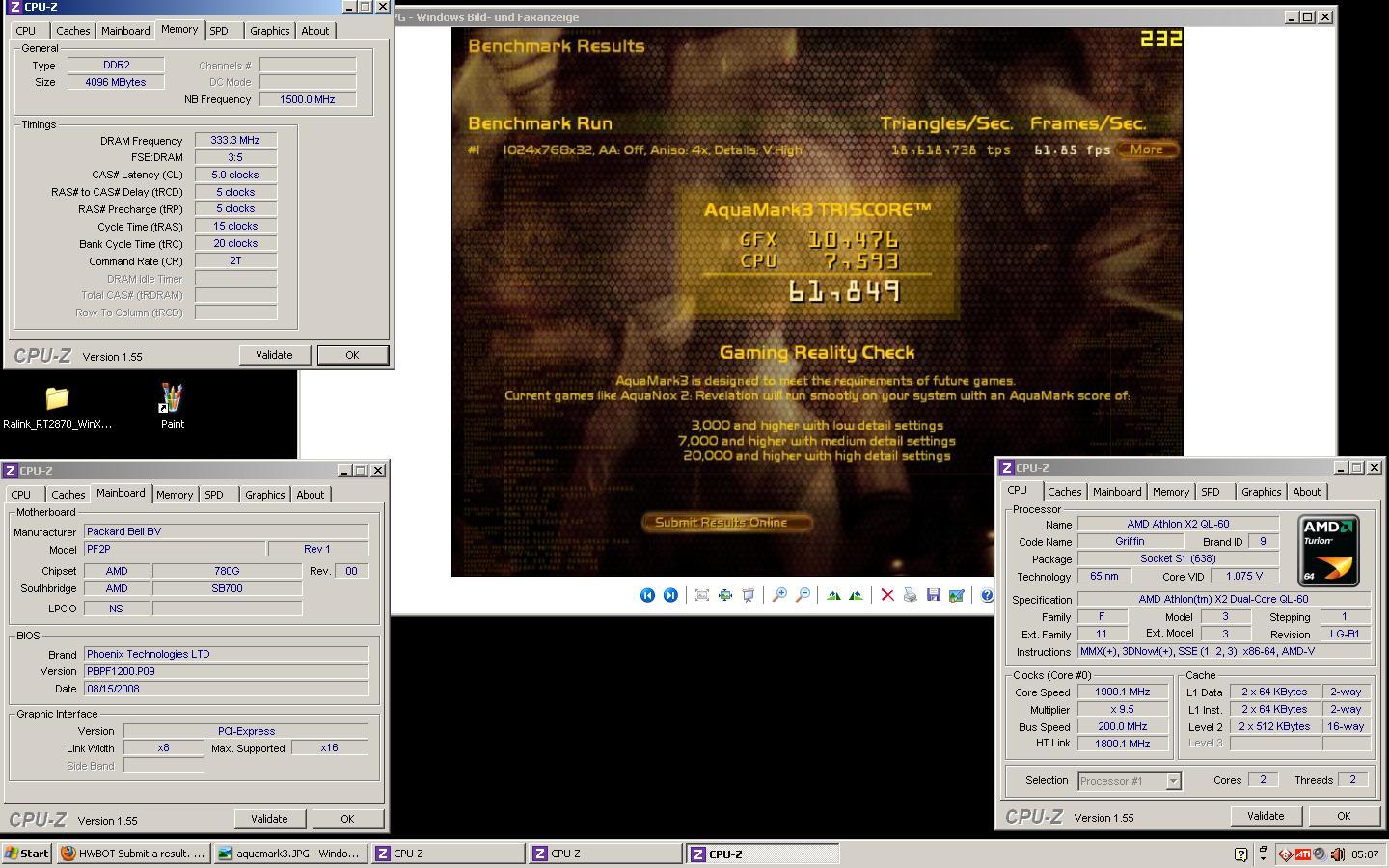1389x868 pixels.
Task: Open Graphics tab in top-left CPU-Z window
Action: [x=269, y=31]
